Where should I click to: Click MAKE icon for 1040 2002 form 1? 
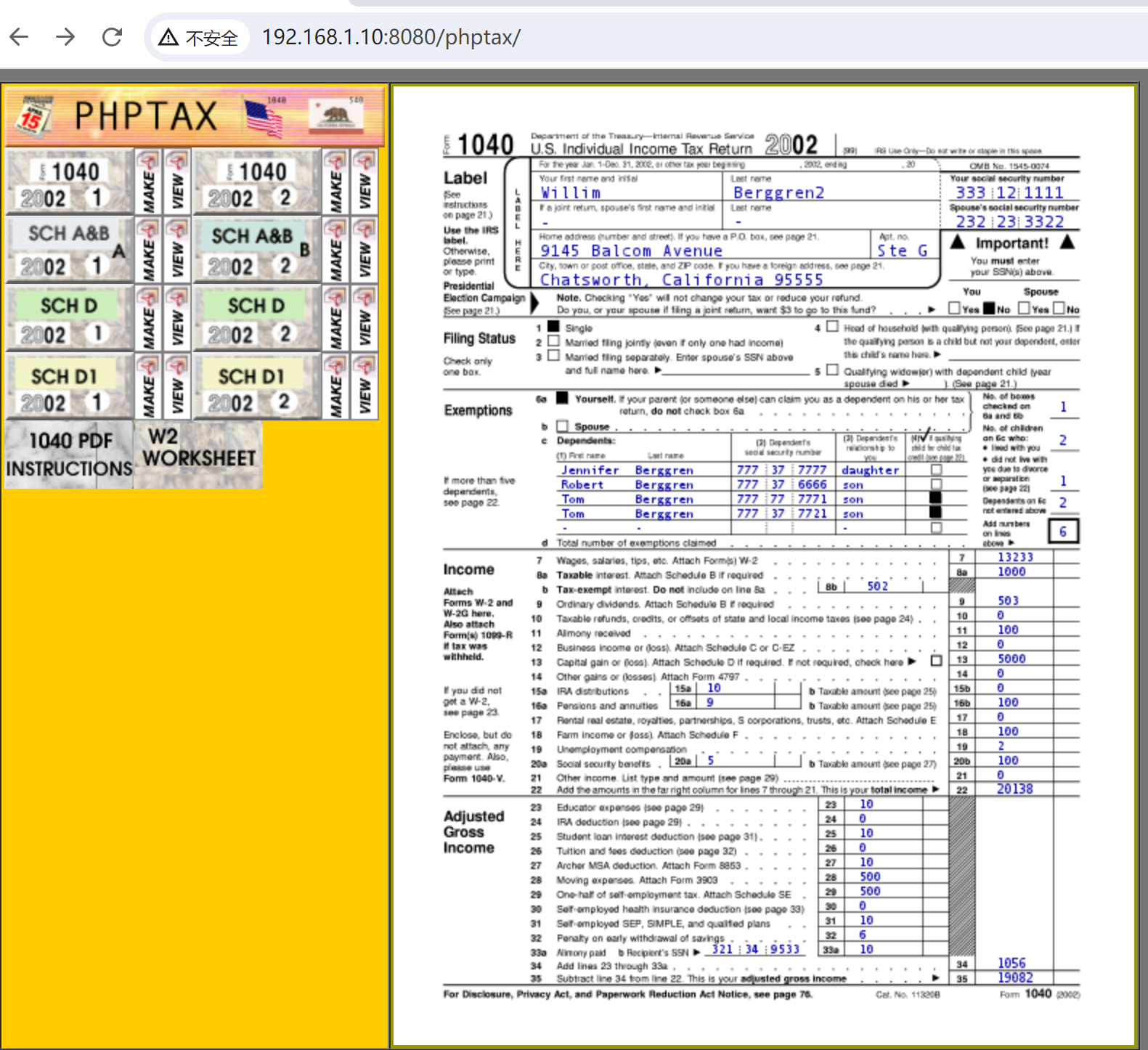[148, 182]
